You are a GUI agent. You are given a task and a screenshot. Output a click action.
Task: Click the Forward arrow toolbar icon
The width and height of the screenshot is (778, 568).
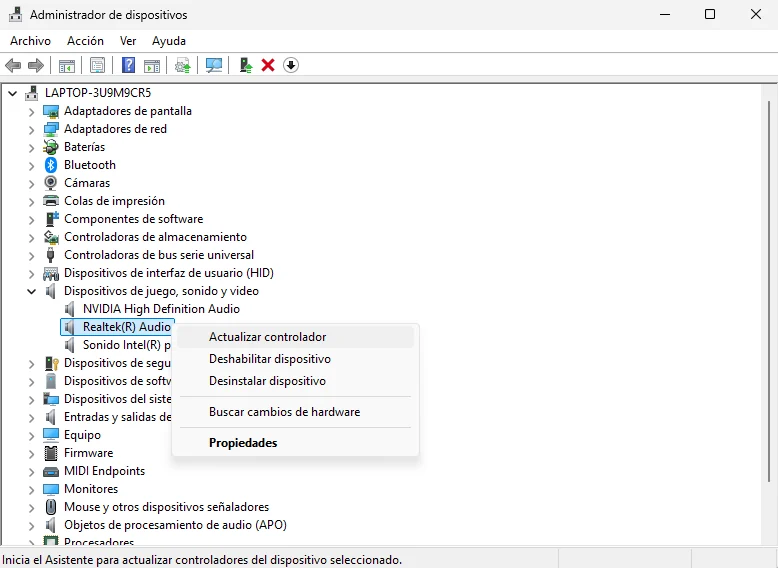[x=36, y=65]
